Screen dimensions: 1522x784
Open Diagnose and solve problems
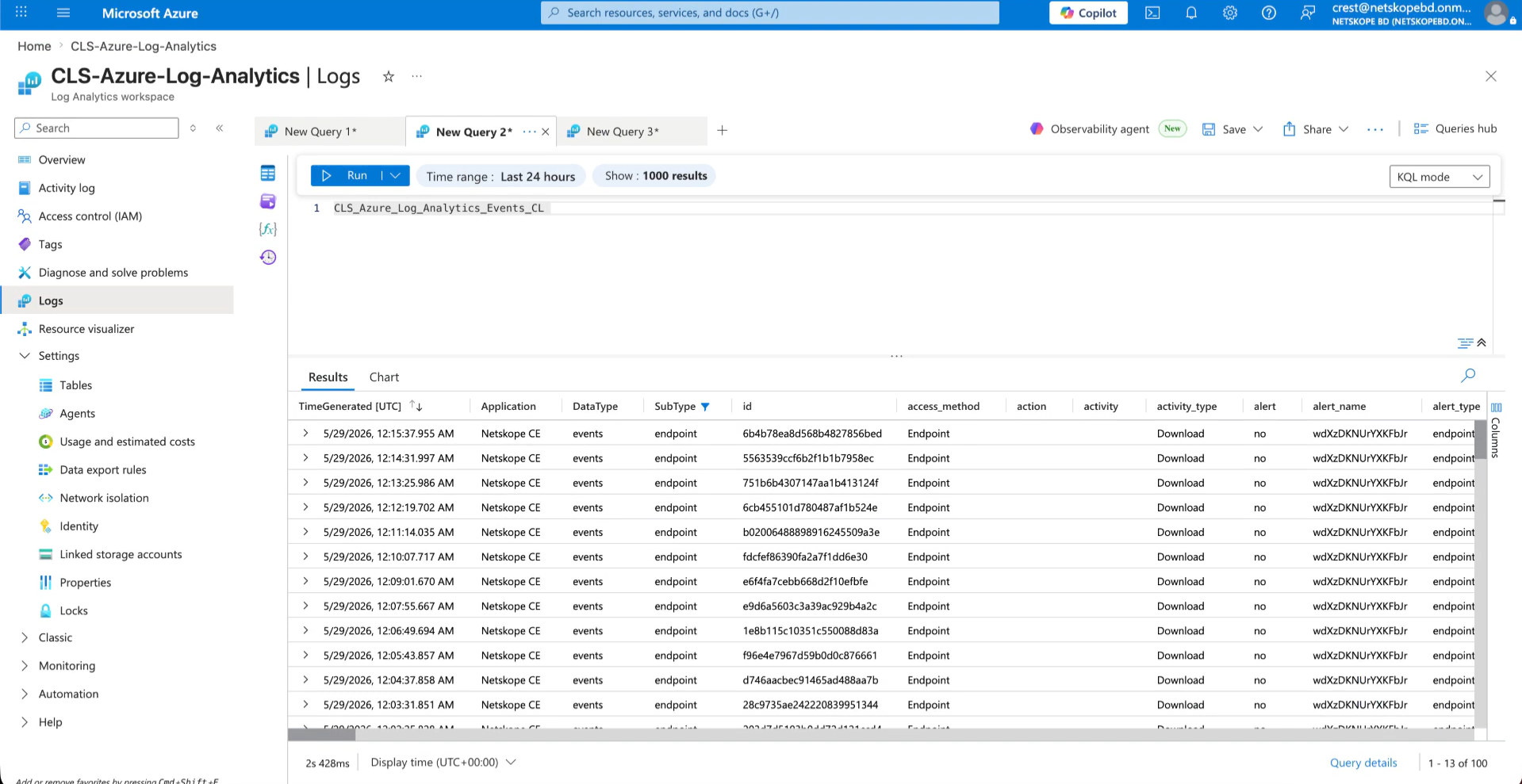click(113, 272)
